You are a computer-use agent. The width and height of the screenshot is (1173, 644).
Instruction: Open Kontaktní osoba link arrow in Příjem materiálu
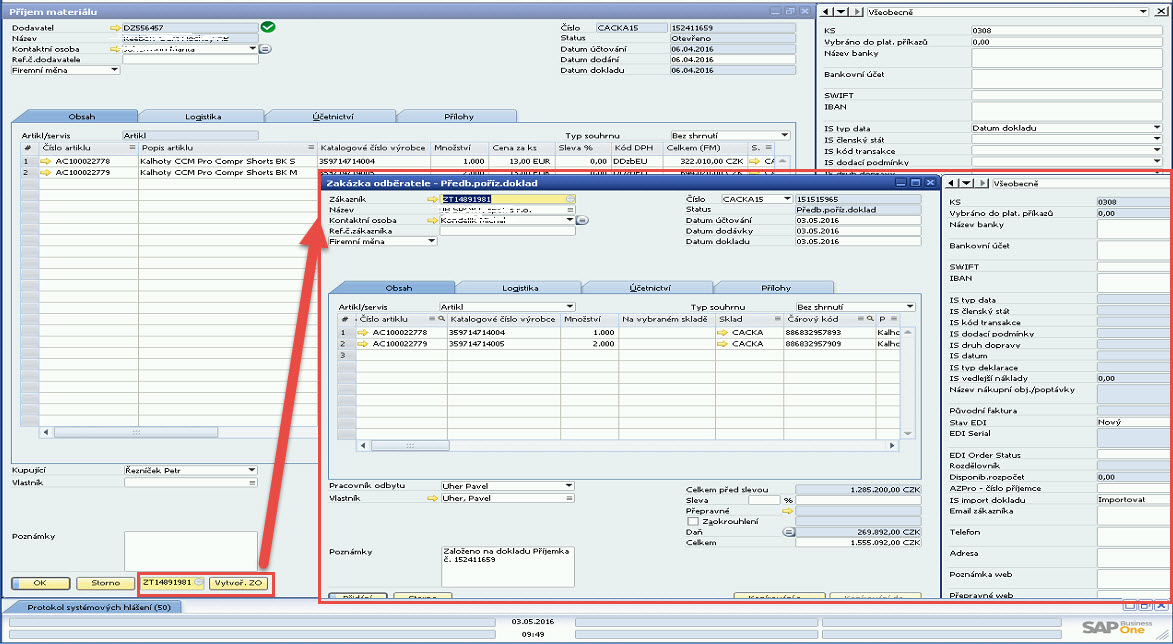[x=114, y=49]
